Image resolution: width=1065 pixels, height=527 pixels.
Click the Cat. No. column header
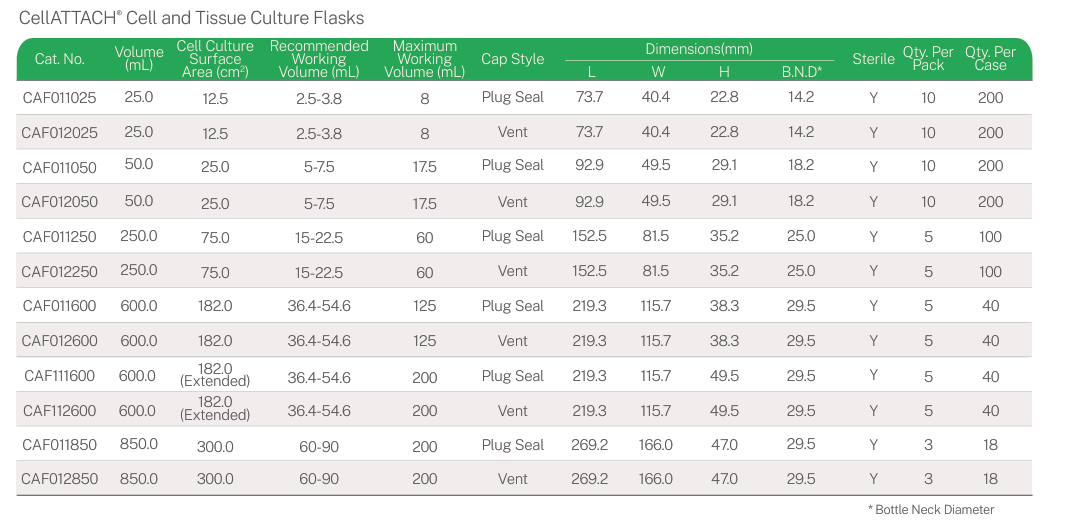pos(59,59)
